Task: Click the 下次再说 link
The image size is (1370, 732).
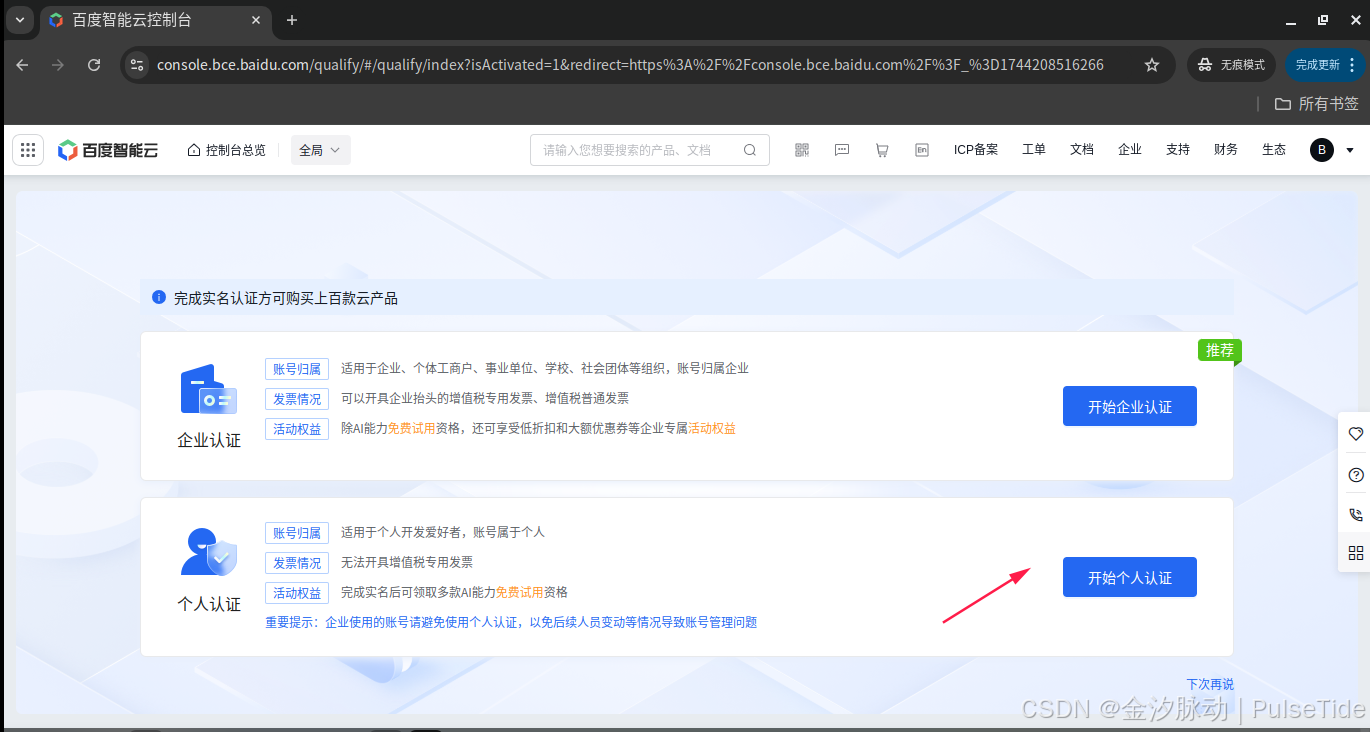Action: pos(1210,685)
